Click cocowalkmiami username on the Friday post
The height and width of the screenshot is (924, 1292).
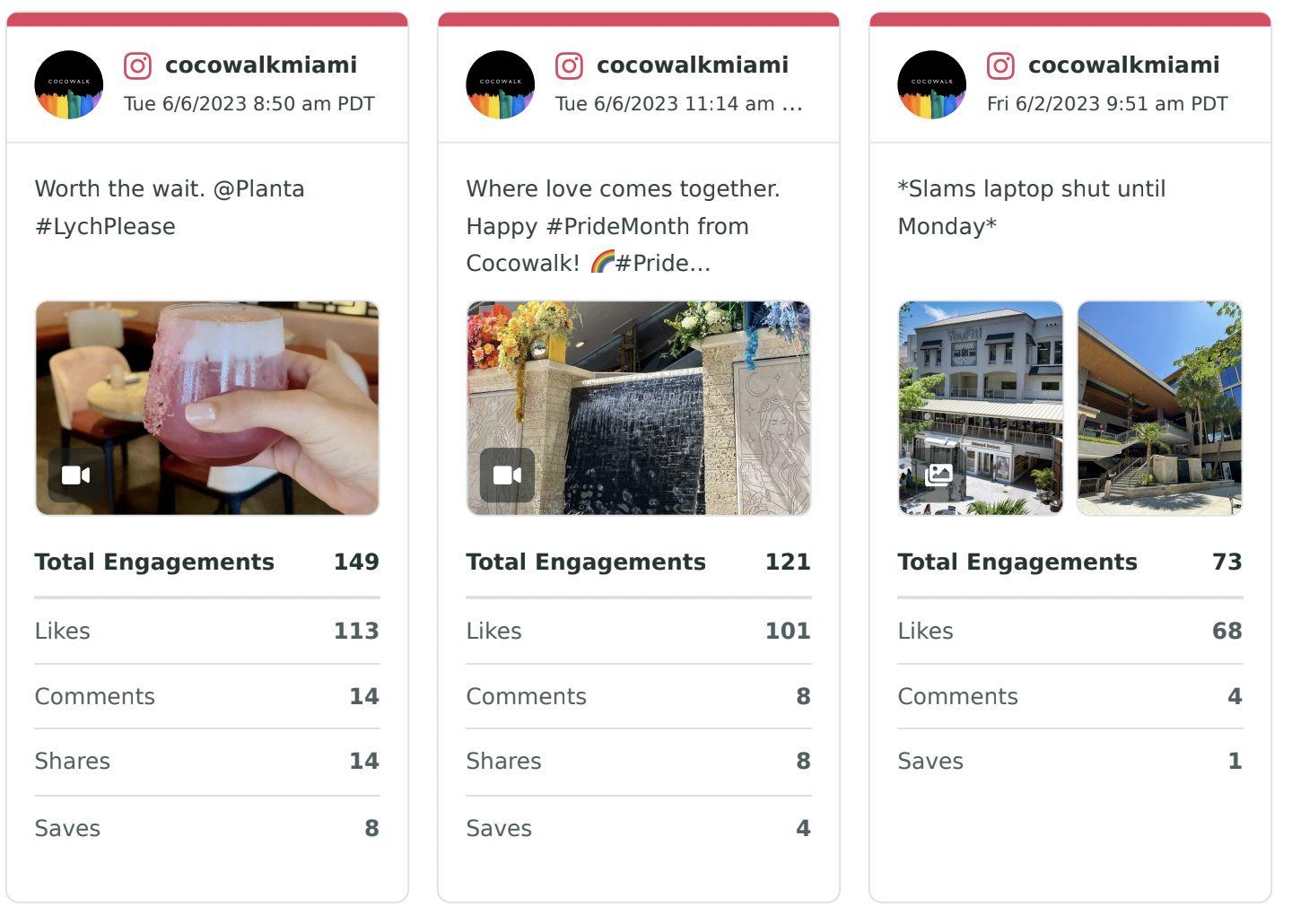pyautogui.click(x=1124, y=65)
